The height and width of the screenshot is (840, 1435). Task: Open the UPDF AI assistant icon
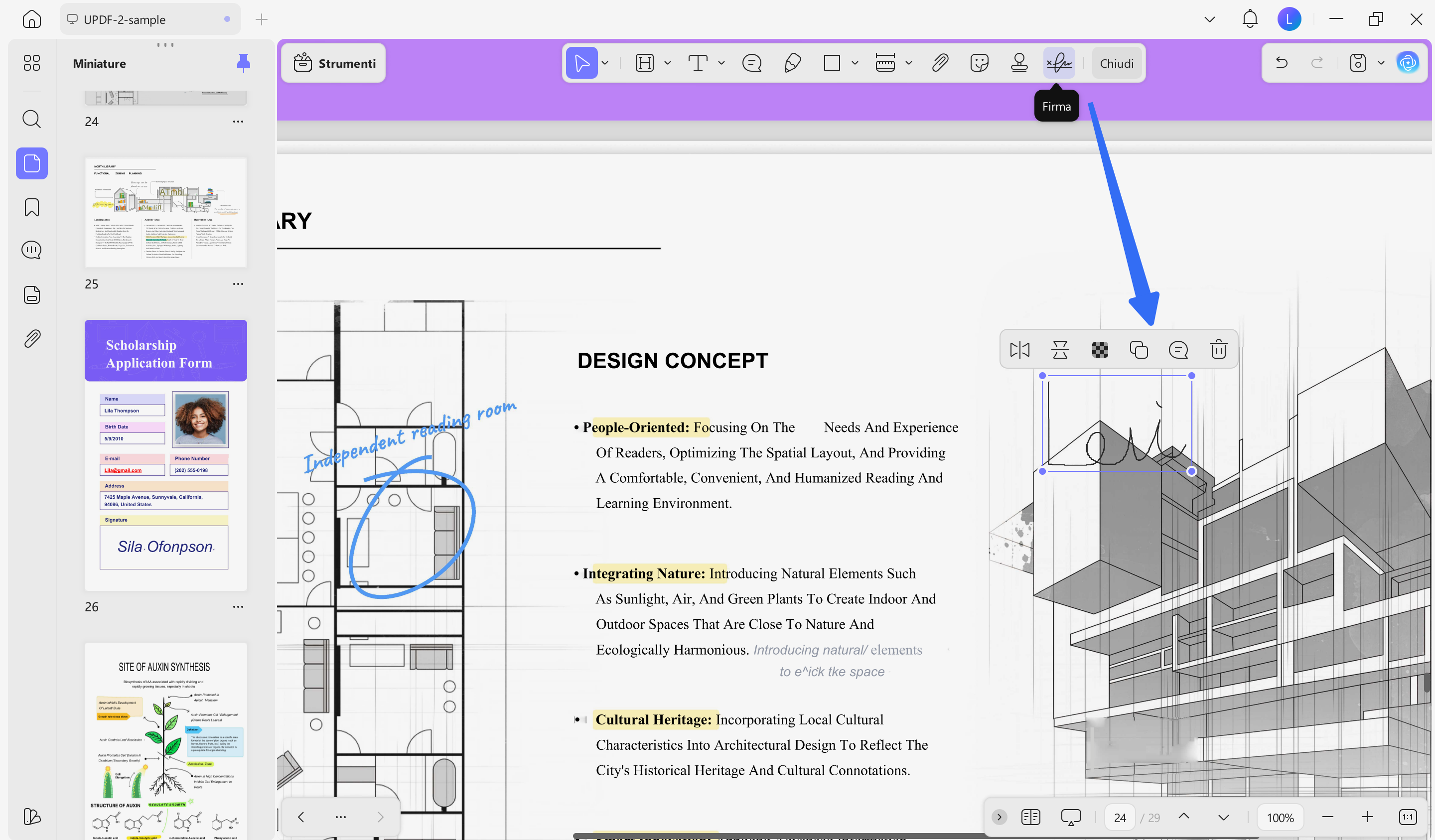pyautogui.click(x=1408, y=63)
